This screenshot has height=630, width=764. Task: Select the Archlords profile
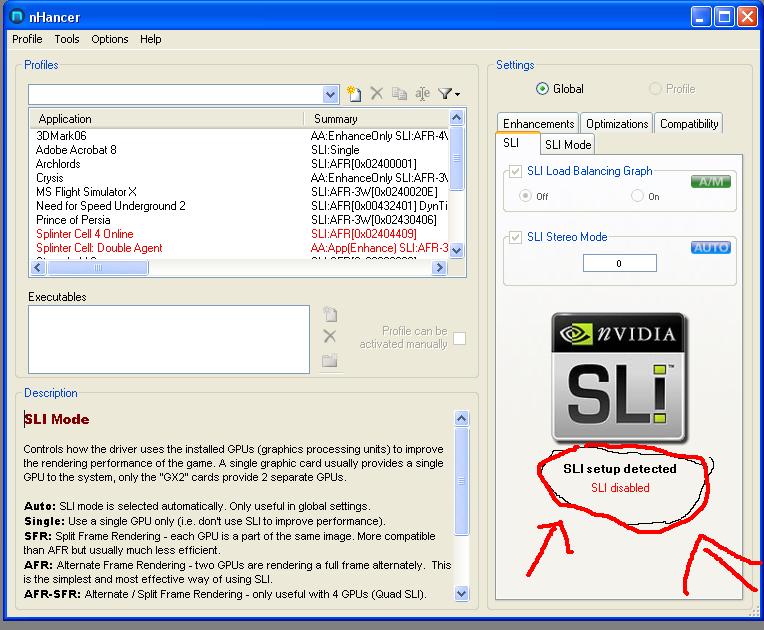(240, 164)
